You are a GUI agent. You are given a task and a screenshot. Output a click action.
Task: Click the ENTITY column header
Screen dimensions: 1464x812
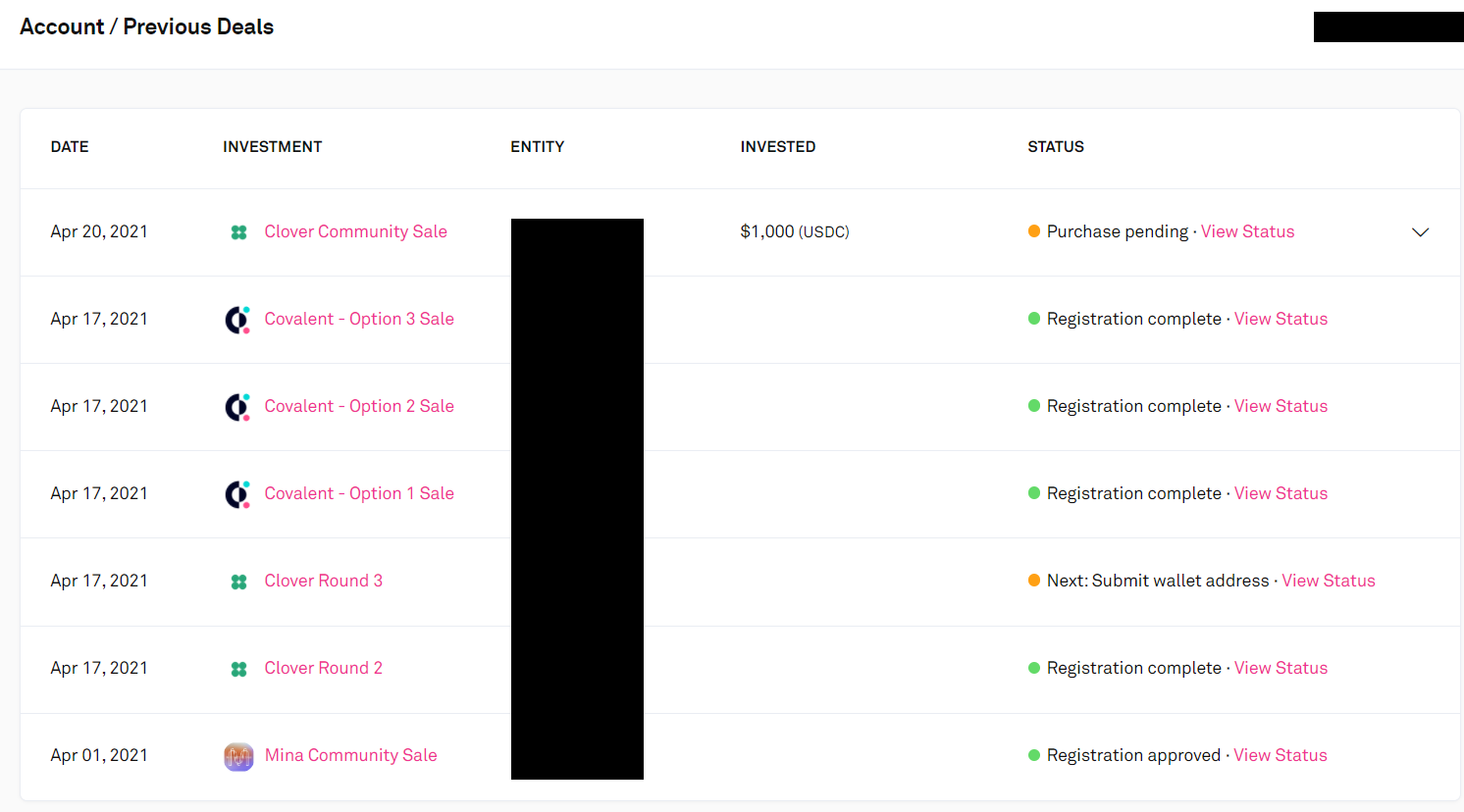point(537,147)
